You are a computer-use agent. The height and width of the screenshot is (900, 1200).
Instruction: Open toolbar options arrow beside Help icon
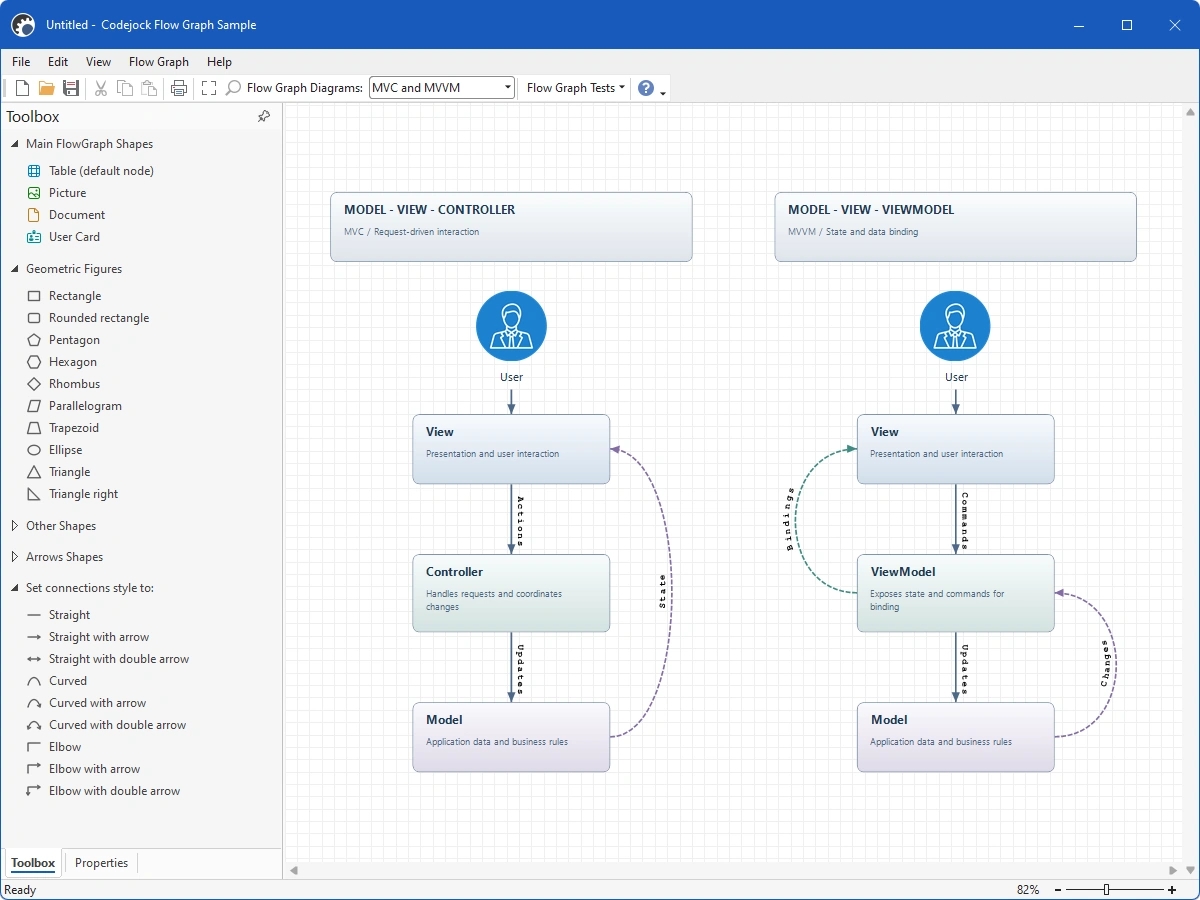(663, 92)
